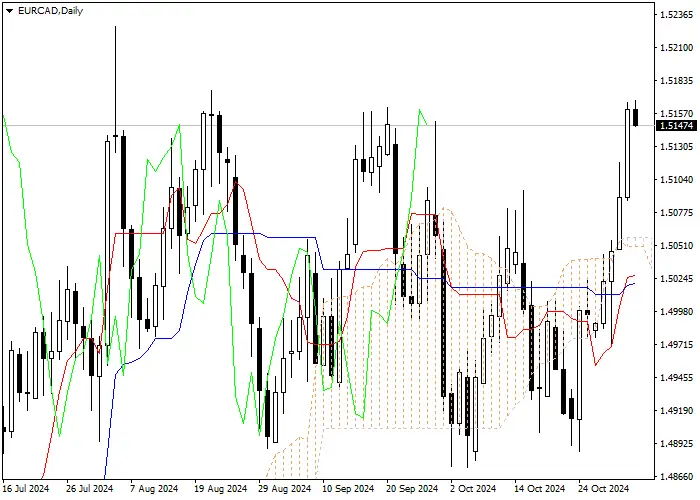Click the 24 Oct 2024 date label
This screenshot has height=500, width=700.
tap(604, 489)
